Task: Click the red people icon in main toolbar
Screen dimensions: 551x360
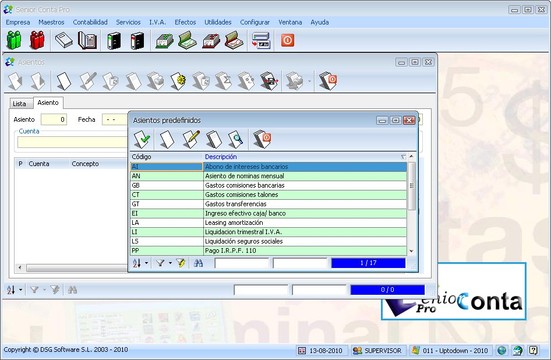Action: click(x=37, y=40)
